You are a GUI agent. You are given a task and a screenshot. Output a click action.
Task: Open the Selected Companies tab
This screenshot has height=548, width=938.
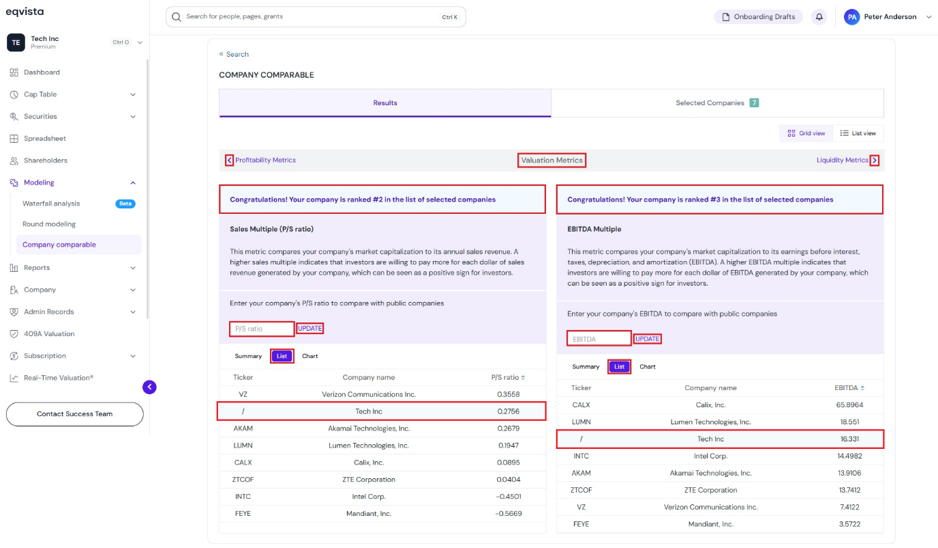[x=717, y=103]
